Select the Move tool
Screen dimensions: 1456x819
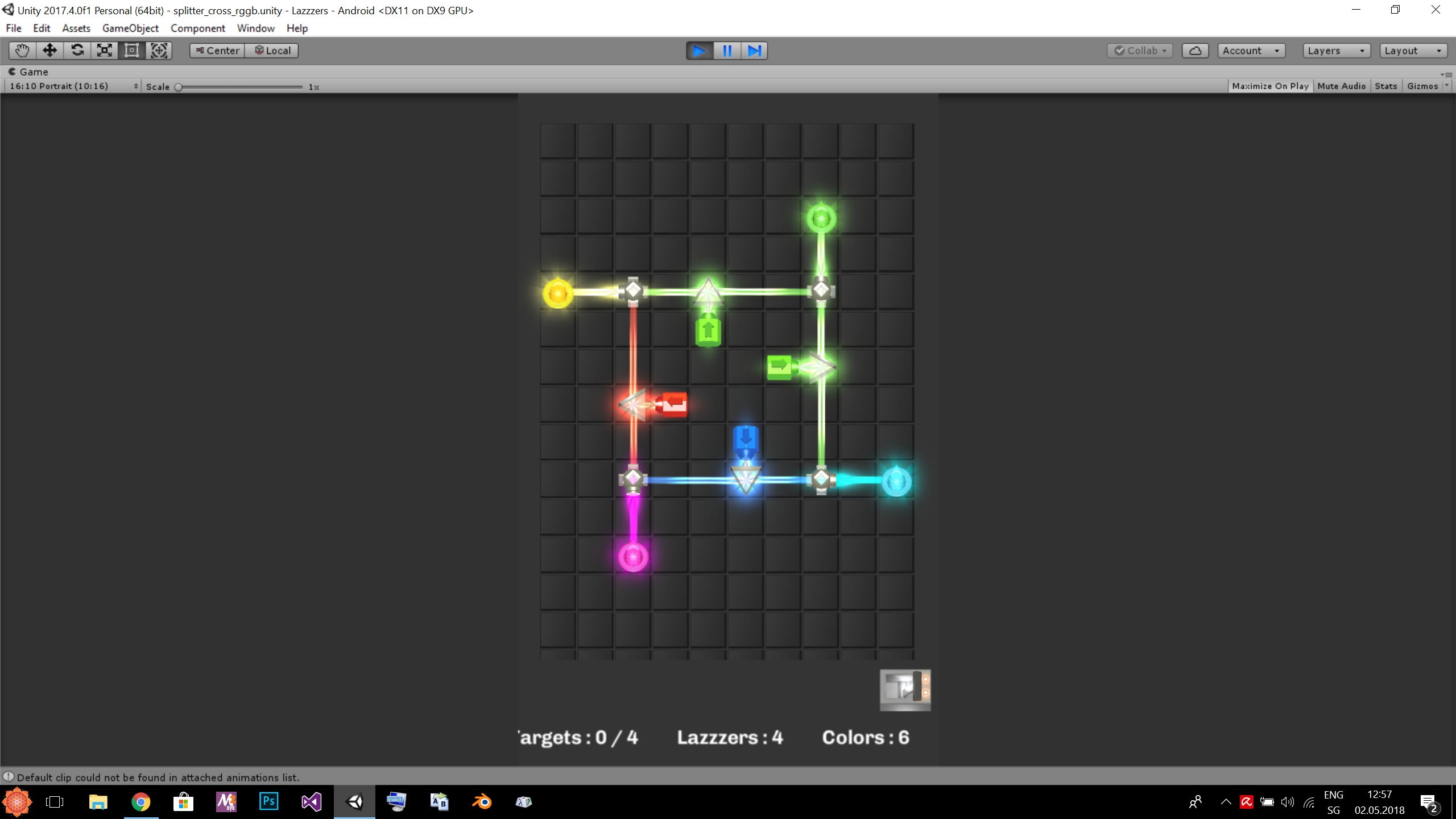(x=49, y=51)
